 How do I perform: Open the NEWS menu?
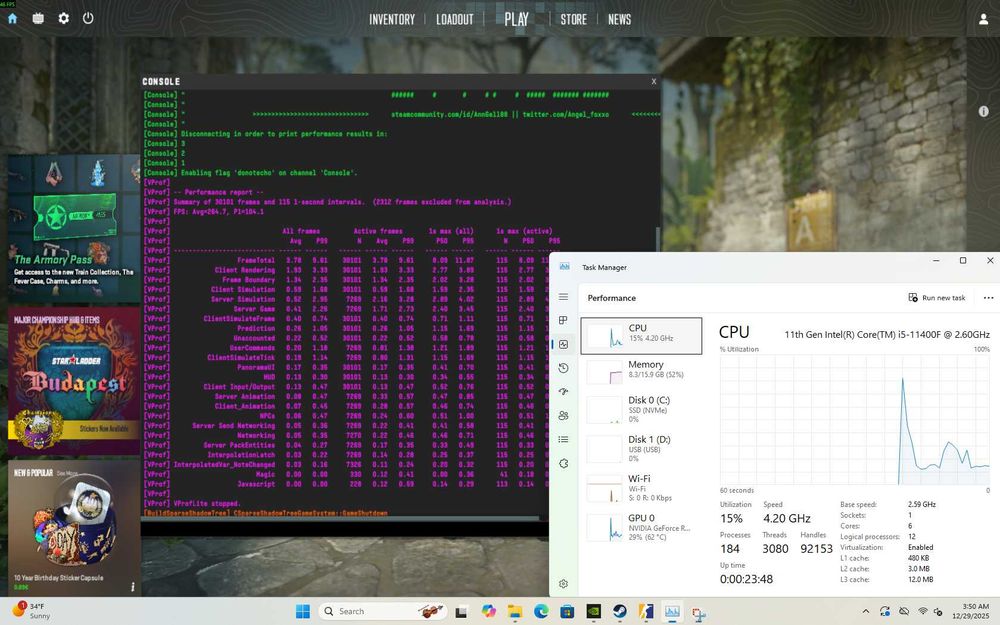pyautogui.click(x=619, y=20)
